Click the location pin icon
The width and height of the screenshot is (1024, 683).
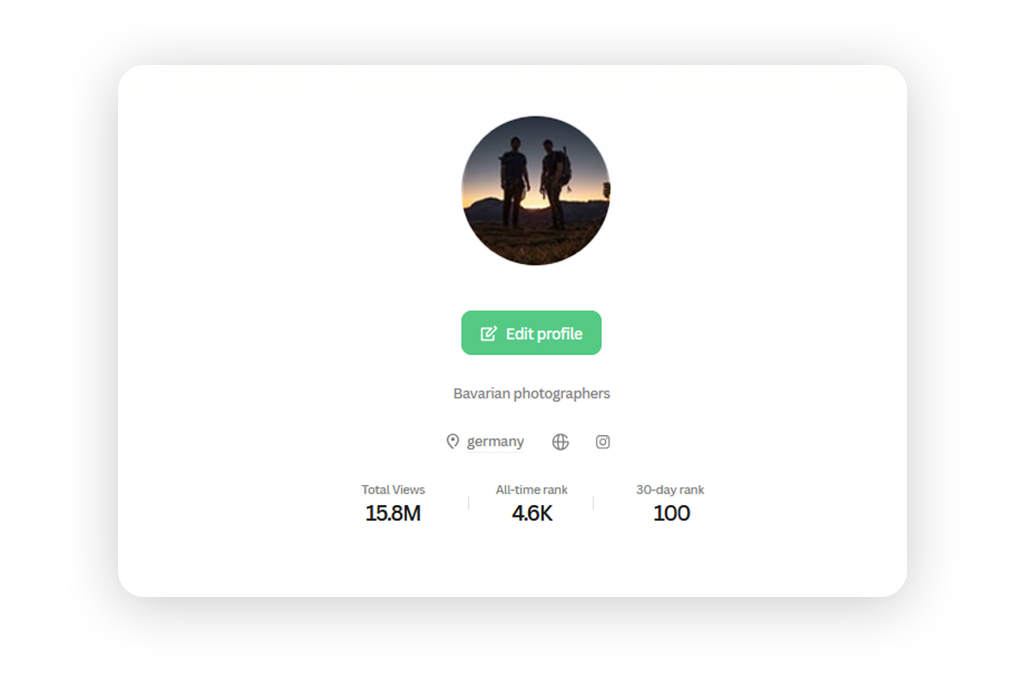click(x=453, y=442)
